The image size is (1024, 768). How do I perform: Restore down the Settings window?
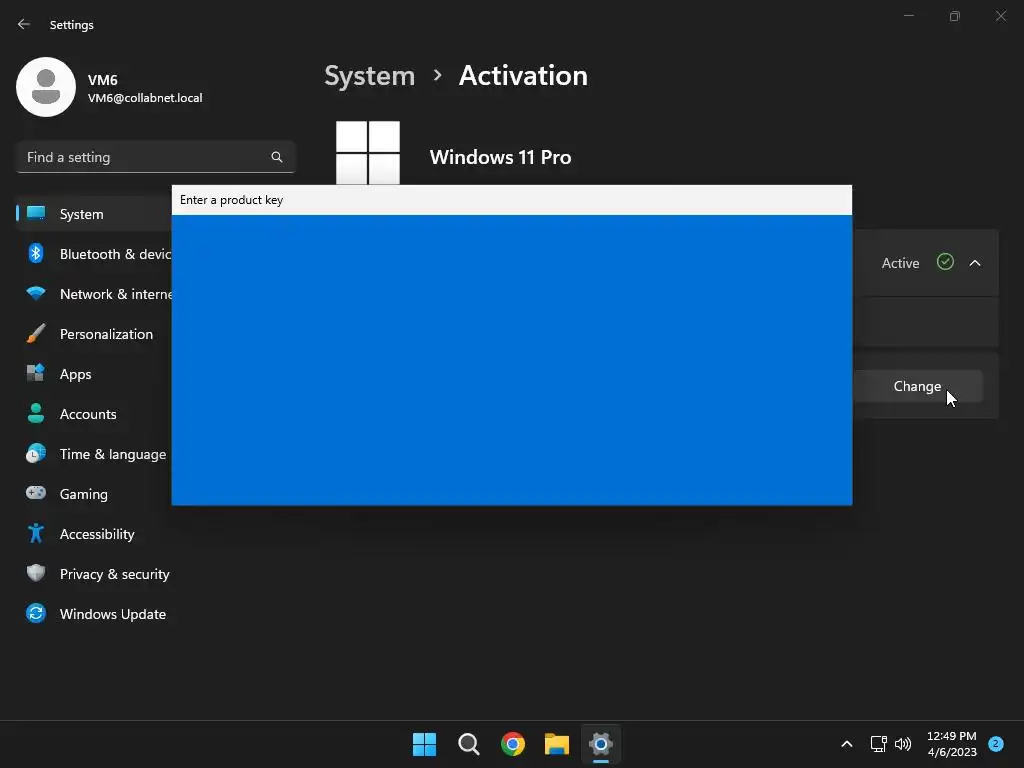[x=955, y=16]
